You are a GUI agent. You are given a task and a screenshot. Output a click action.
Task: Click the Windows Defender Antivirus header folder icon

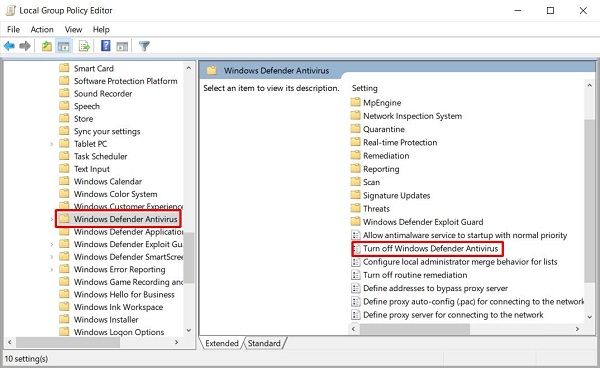pyautogui.click(x=212, y=70)
